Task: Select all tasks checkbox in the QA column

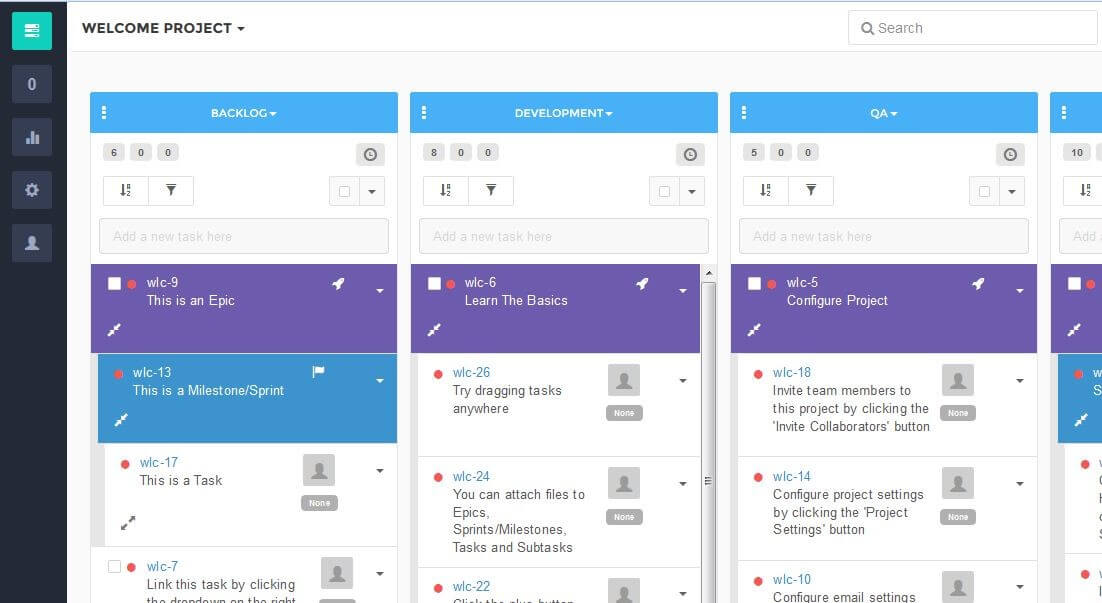Action: tap(985, 191)
